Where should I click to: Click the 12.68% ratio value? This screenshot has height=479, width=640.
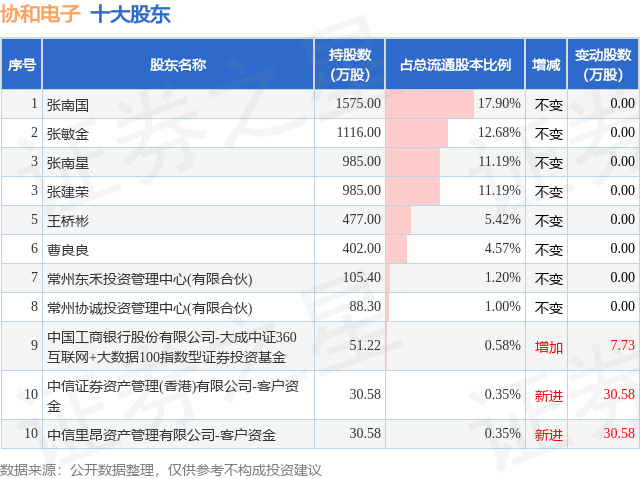click(499, 132)
